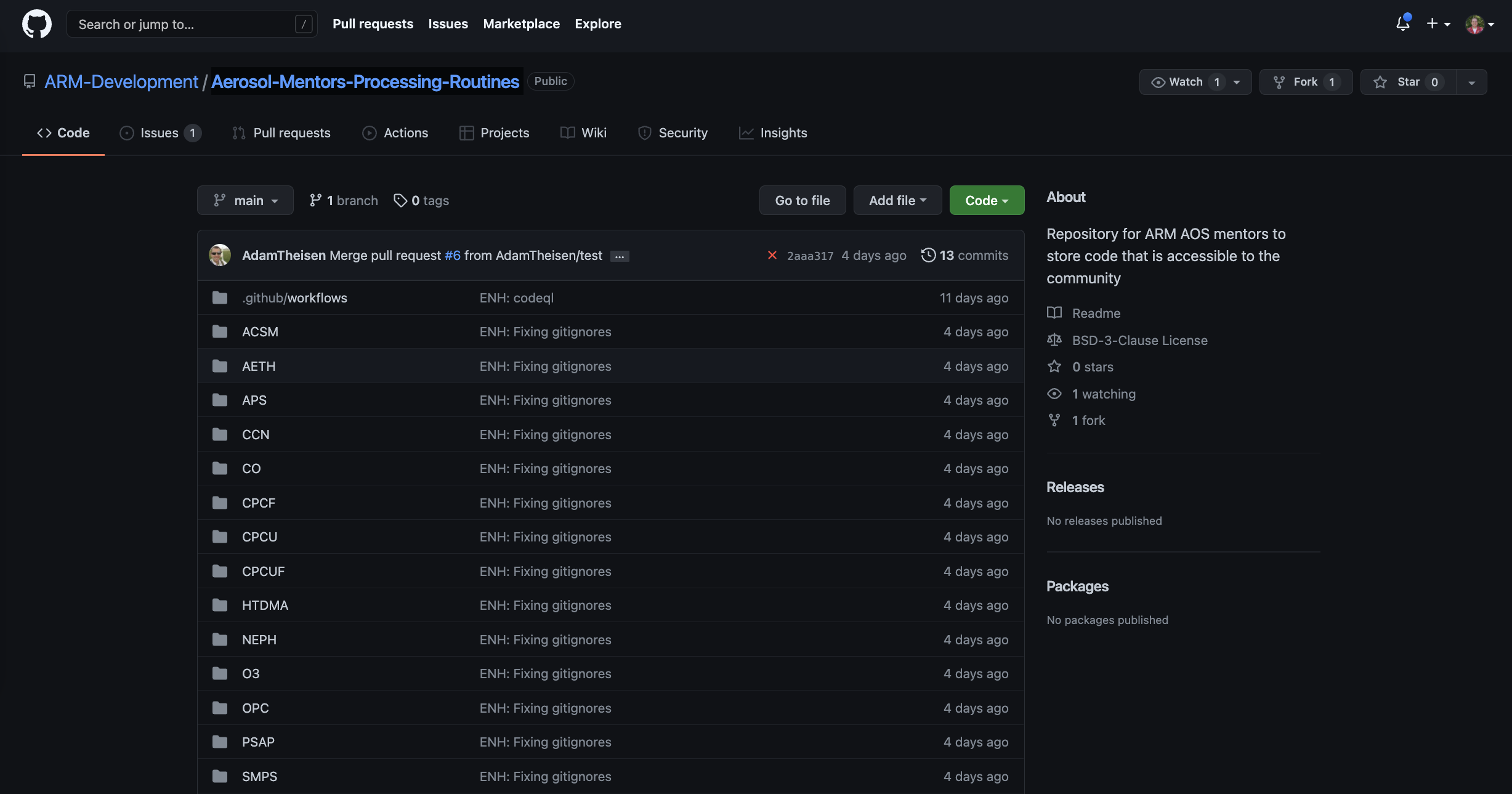Open the Add file dropdown
The height and width of the screenshot is (794, 1512).
[897, 200]
